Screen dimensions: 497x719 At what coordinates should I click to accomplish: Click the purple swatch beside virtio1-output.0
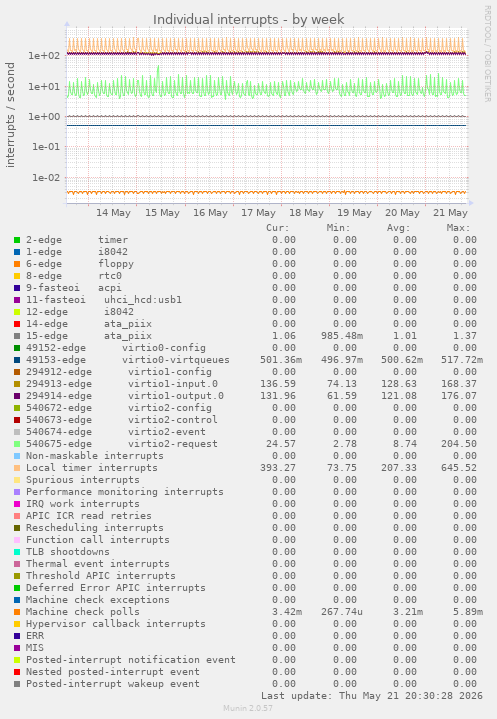17,396
